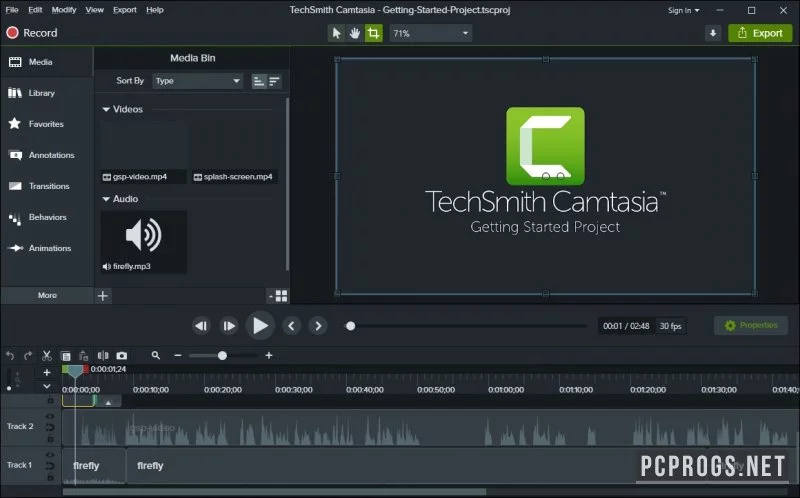Click the Cut scissors icon
Screen dimensions: 800x498
tap(47, 356)
